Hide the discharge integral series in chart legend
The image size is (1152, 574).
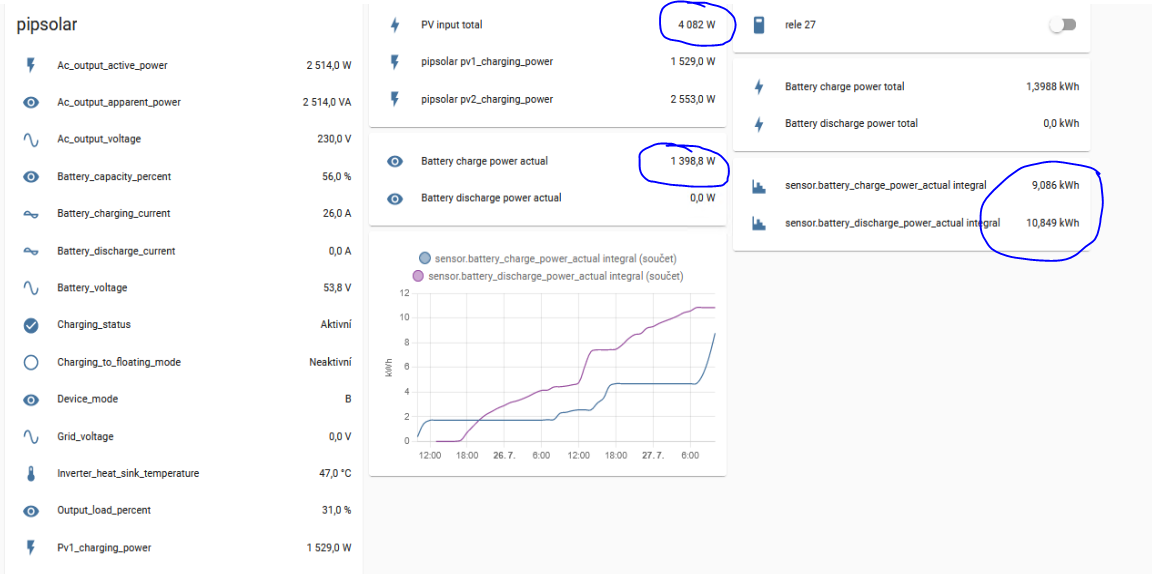pyautogui.click(x=555, y=276)
